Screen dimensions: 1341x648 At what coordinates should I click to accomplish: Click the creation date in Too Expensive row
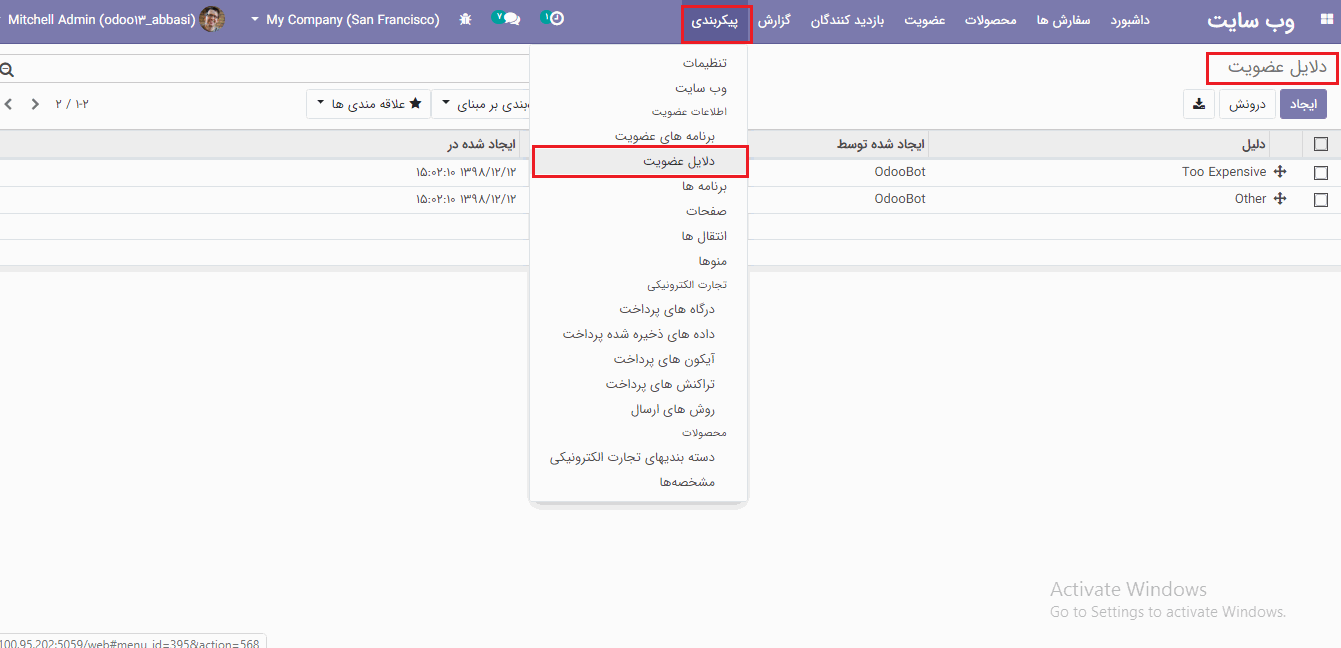tap(466, 172)
